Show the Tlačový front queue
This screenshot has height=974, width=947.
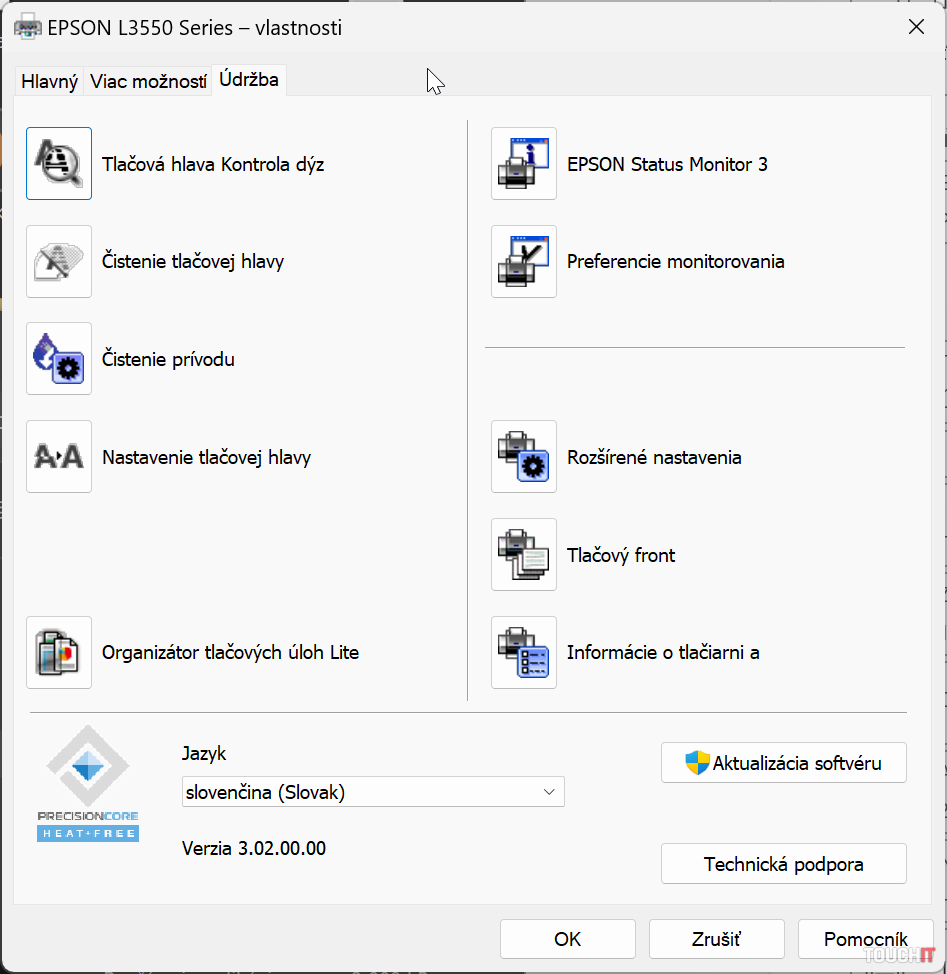point(523,555)
